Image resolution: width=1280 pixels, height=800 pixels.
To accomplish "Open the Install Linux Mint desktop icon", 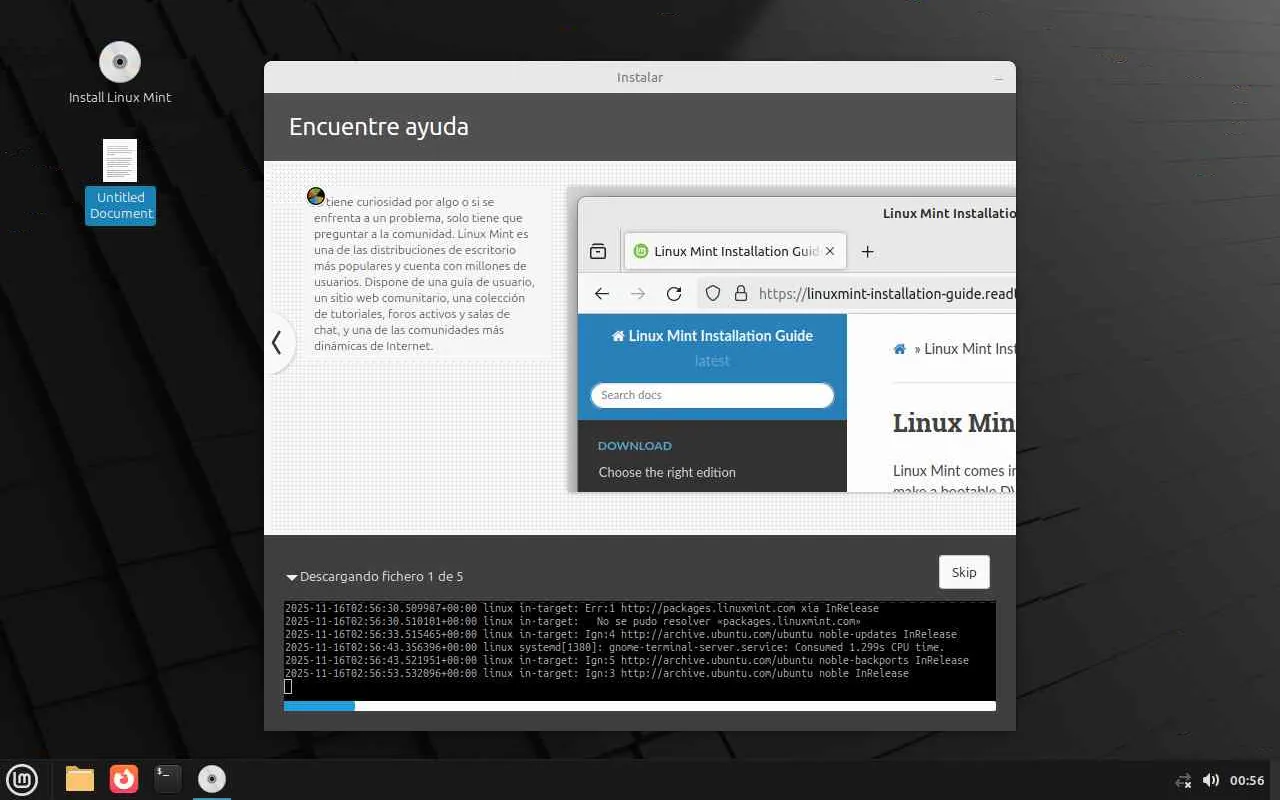I will pos(120,73).
